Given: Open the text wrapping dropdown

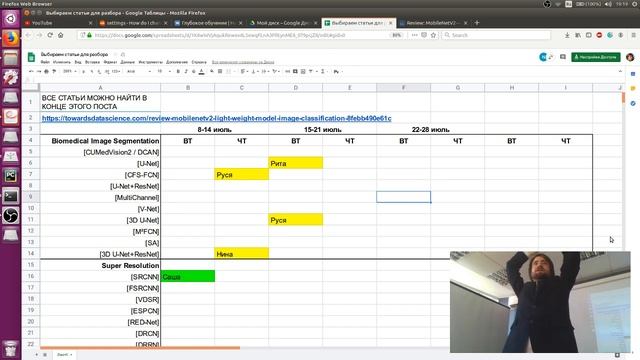Looking at the screenshot, I should click(x=265, y=71).
